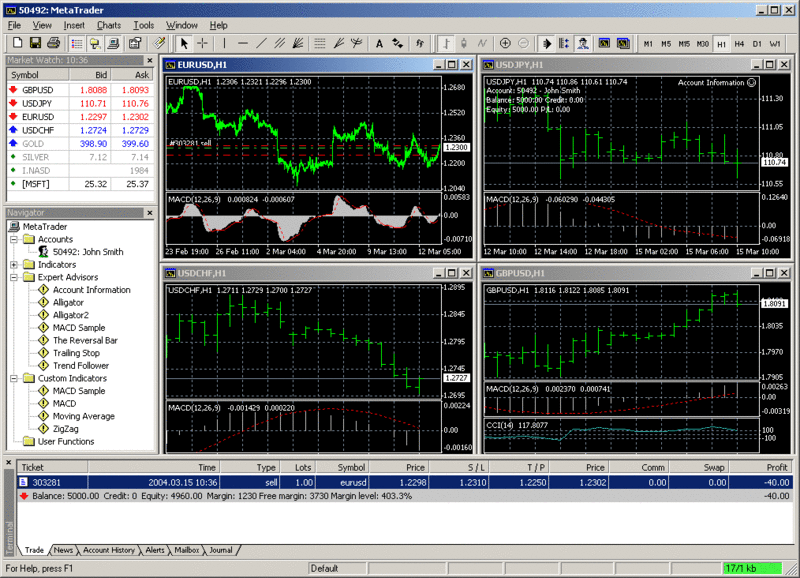This screenshot has width=800, height=578.
Task: Click the tile/cascade chart windows icon
Action: point(623,43)
